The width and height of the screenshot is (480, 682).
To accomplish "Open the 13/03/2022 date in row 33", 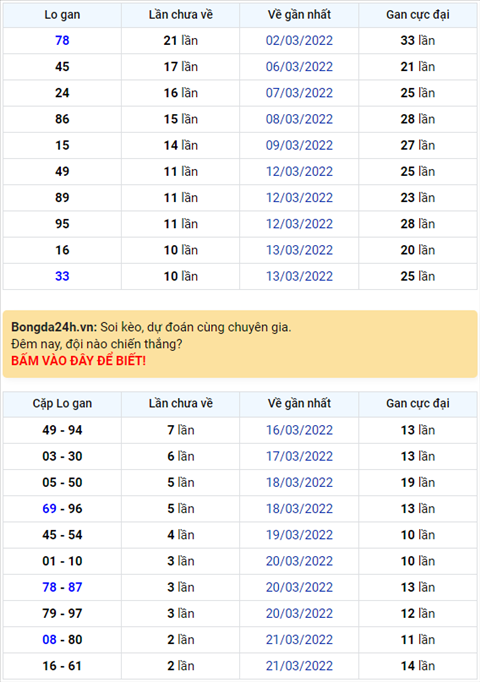I will [299, 276].
